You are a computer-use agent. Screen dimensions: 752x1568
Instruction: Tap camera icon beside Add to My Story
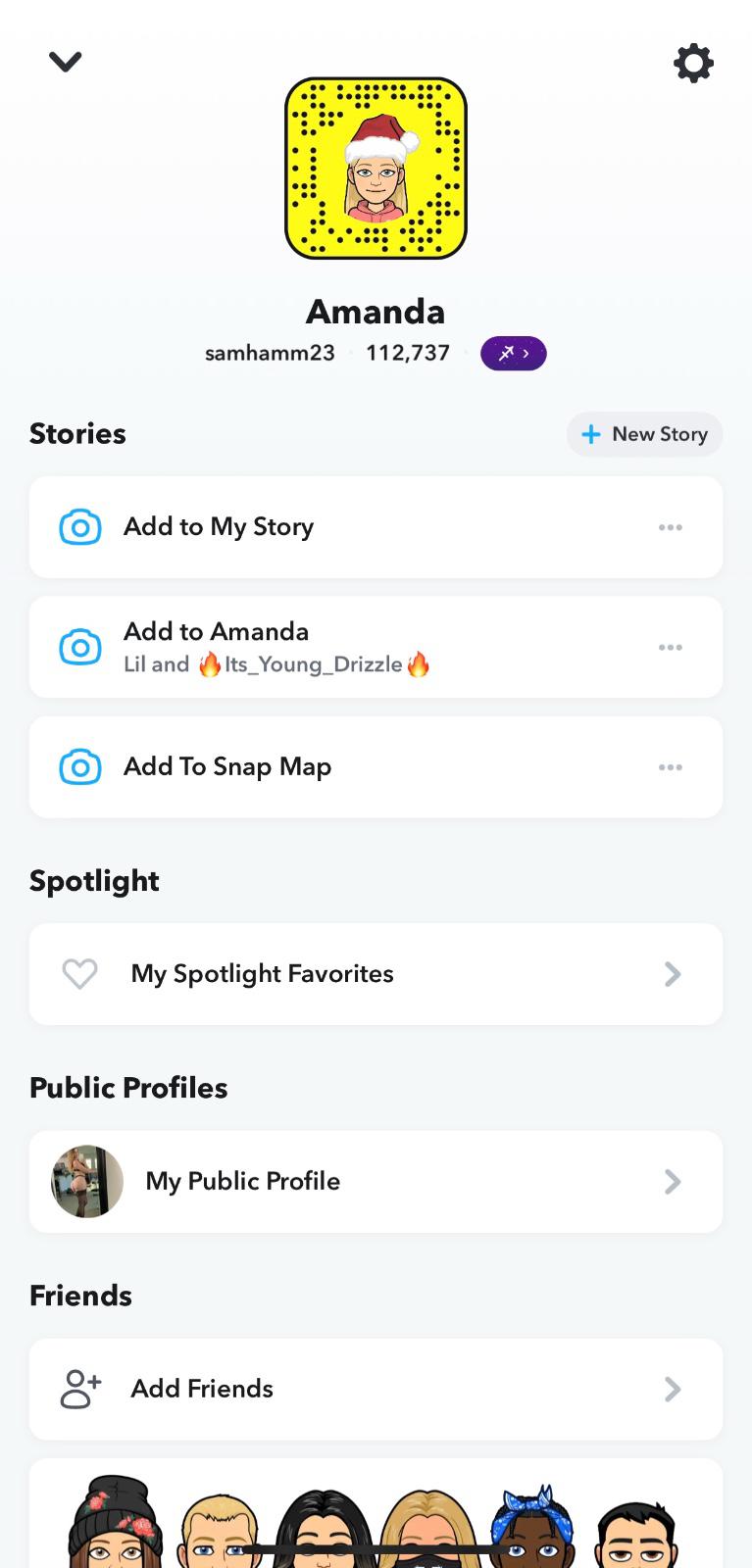(x=80, y=527)
